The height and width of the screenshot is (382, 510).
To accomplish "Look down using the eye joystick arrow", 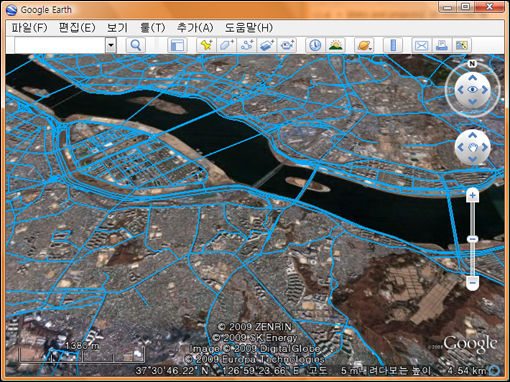I will [473, 102].
